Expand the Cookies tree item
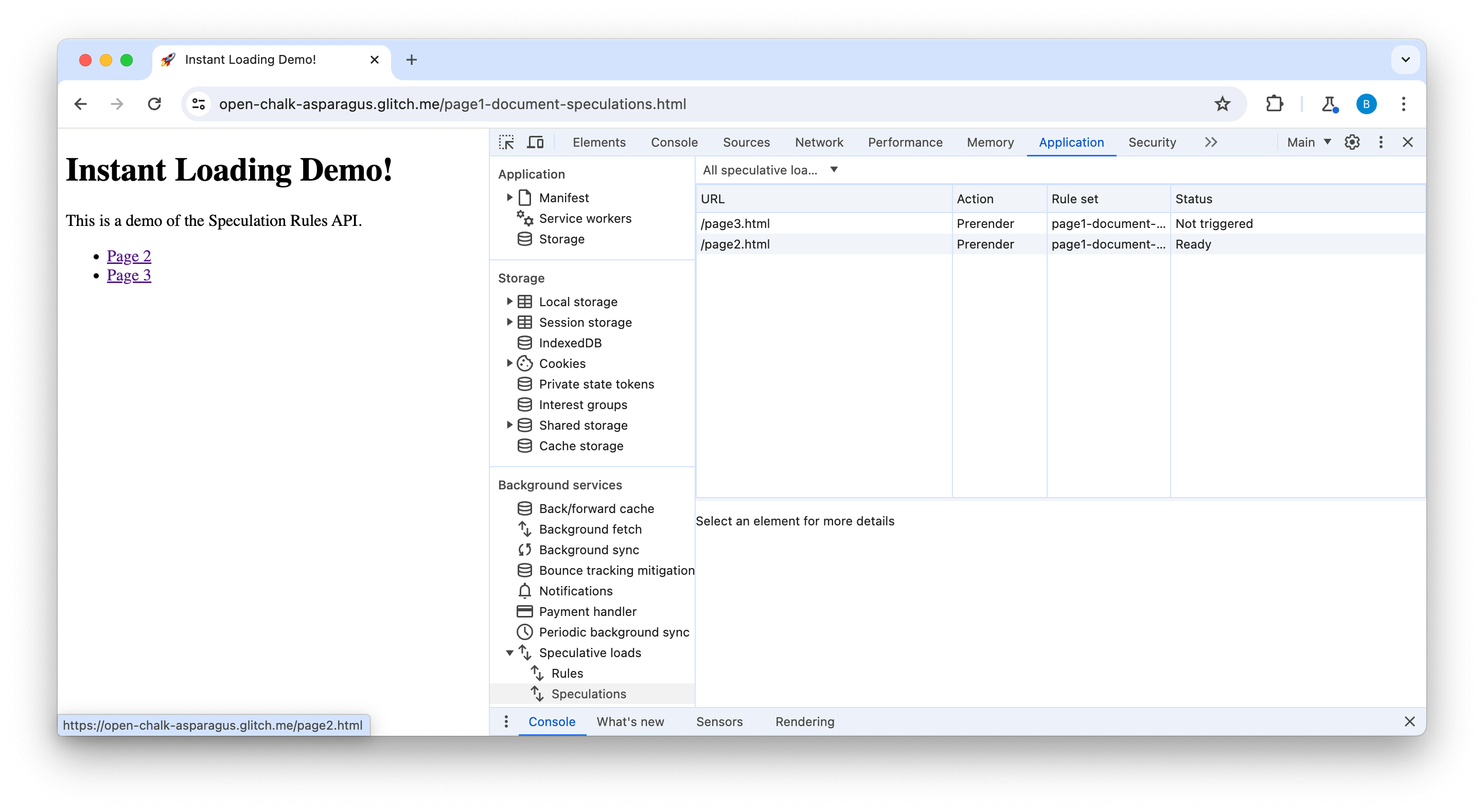This screenshot has width=1484, height=812. click(x=511, y=363)
